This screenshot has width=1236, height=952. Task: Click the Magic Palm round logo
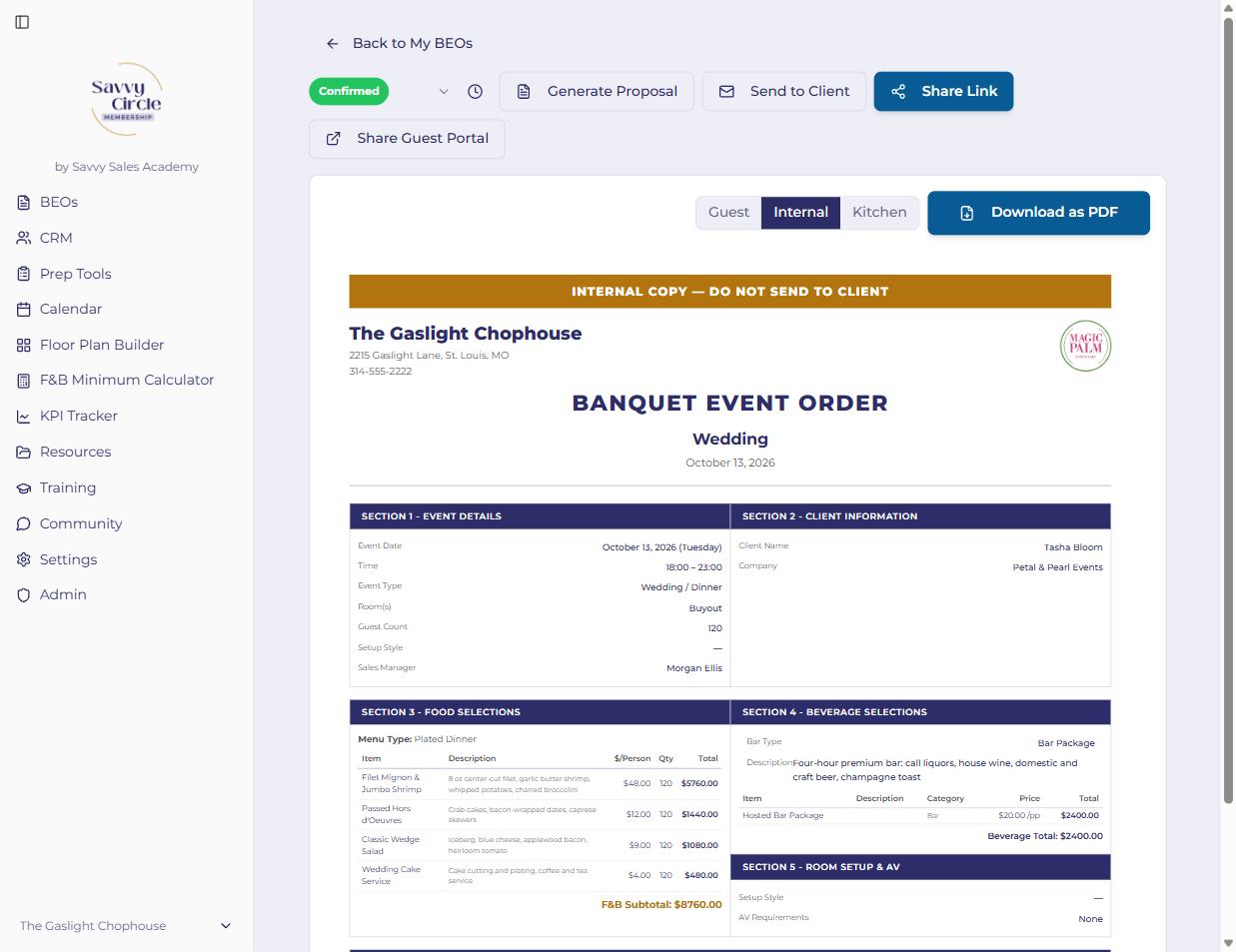click(1085, 346)
